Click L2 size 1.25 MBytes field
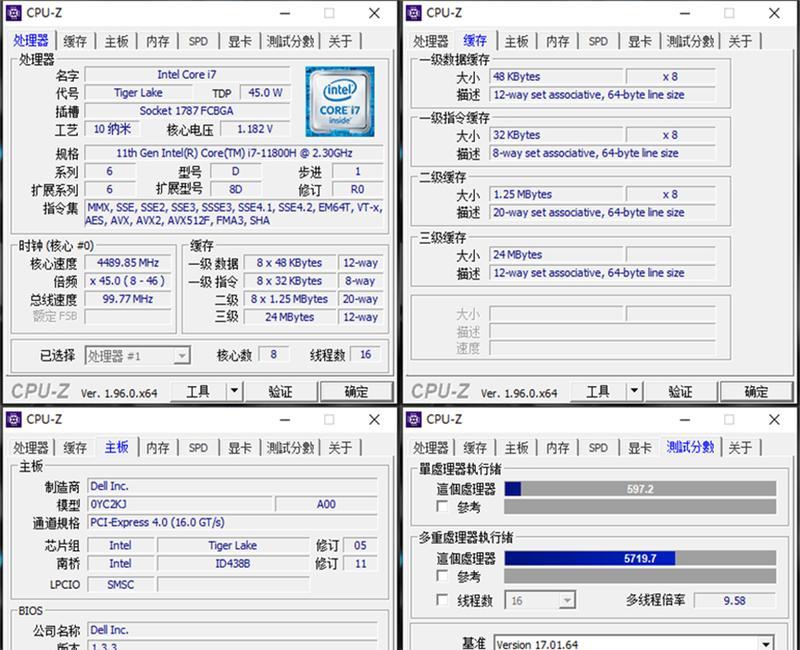Image resolution: width=800 pixels, height=650 pixels. pos(556,194)
